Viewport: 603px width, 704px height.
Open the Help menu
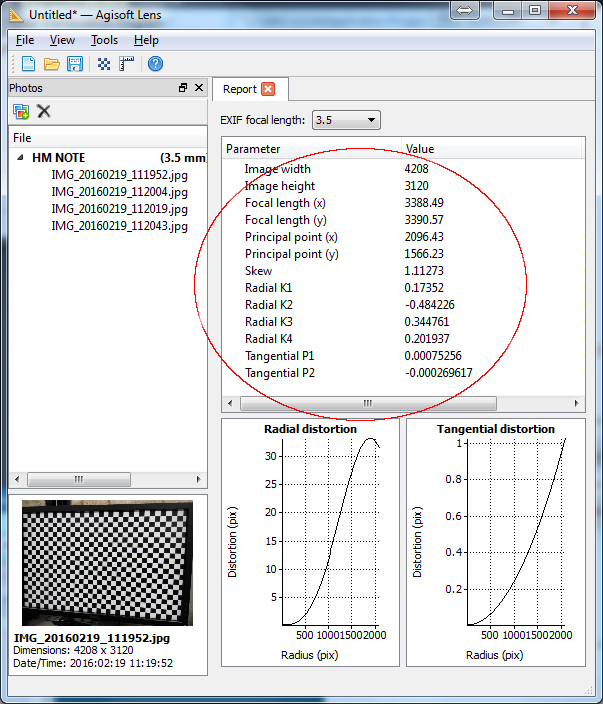[146, 40]
